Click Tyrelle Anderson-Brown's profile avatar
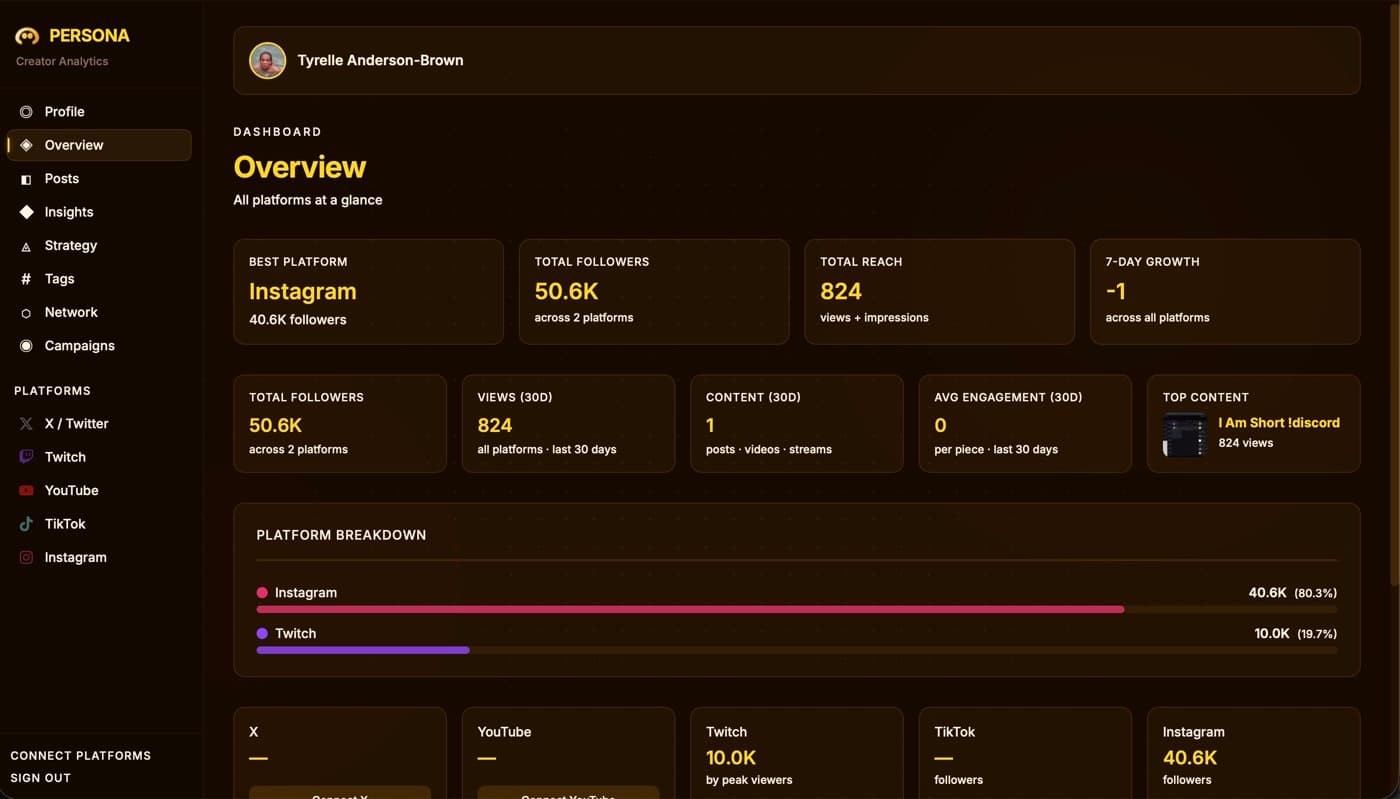1400x799 pixels. pyautogui.click(x=268, y=61)
